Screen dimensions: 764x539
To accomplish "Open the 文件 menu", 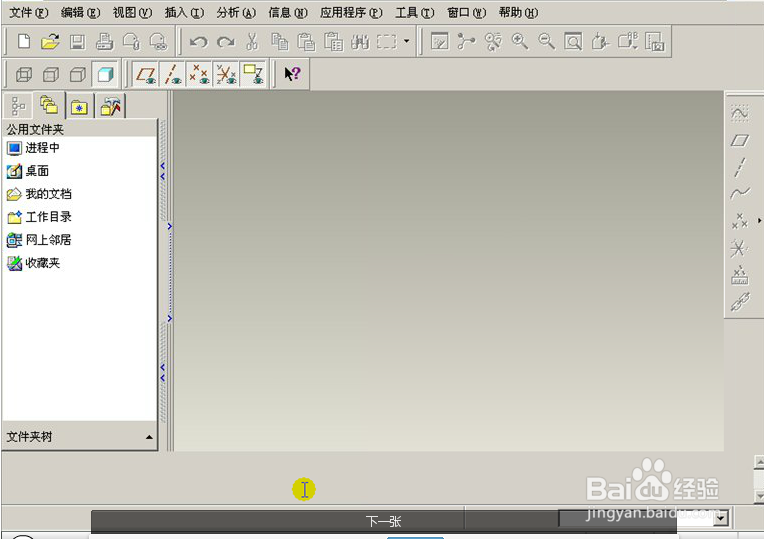I will click(x=29, y=13).
